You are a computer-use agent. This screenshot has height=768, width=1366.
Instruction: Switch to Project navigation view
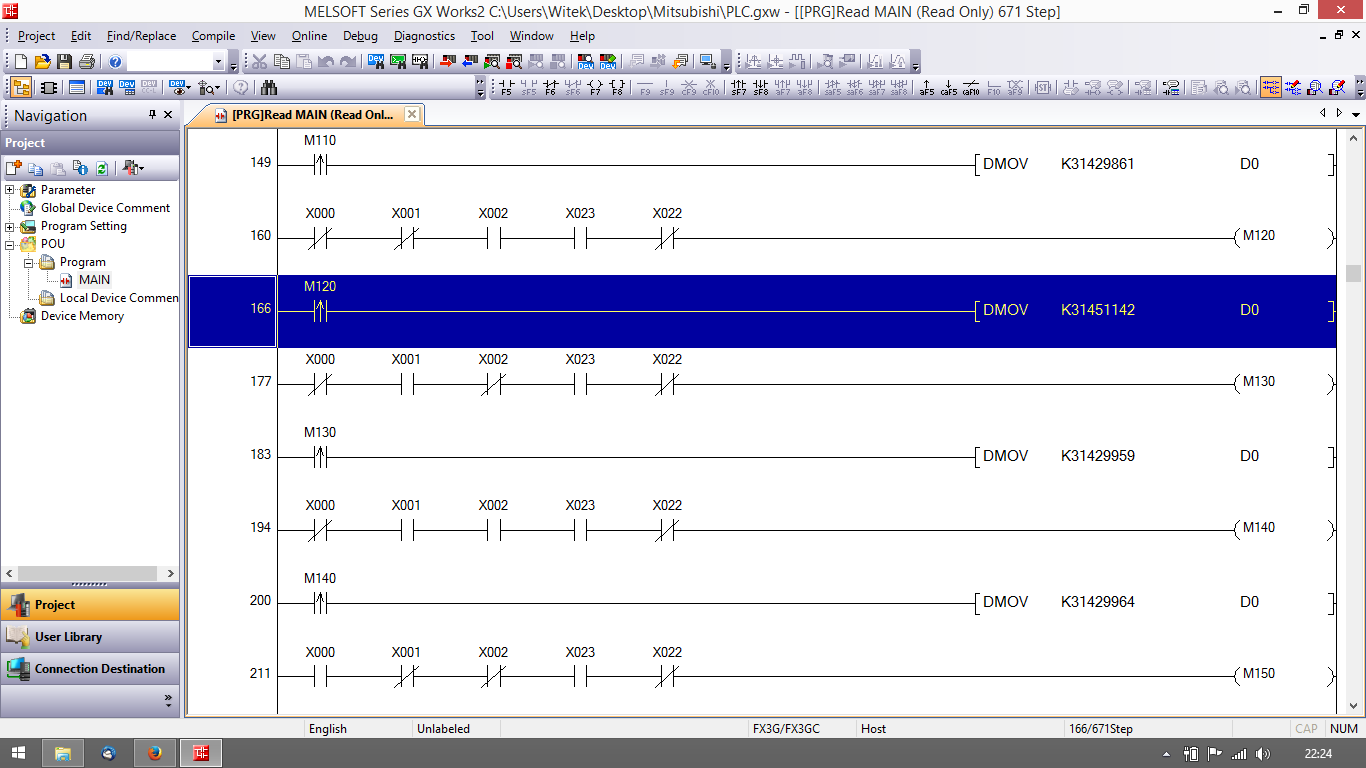[90, 604]
